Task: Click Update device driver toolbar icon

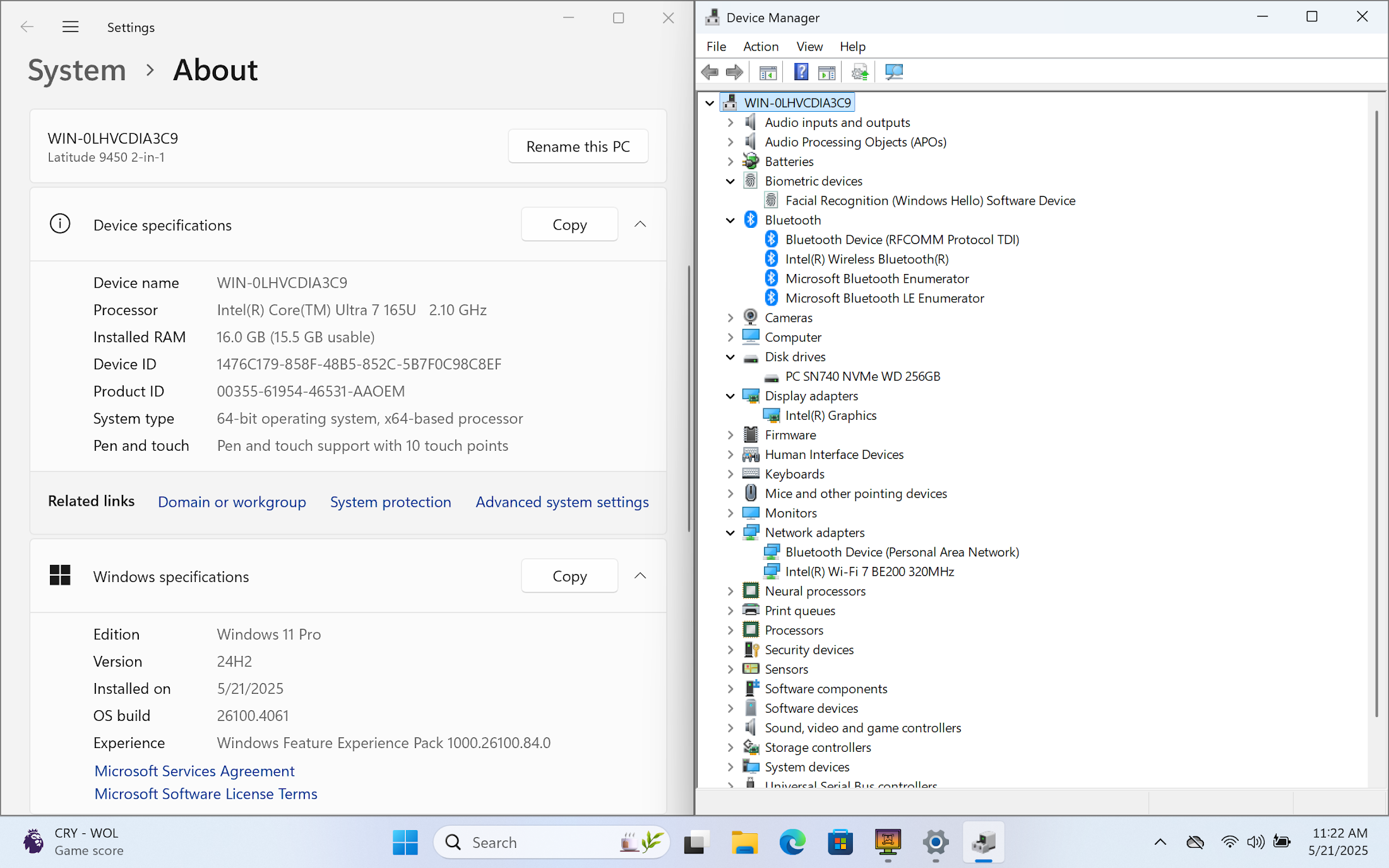Action: (x=860, y=73)
